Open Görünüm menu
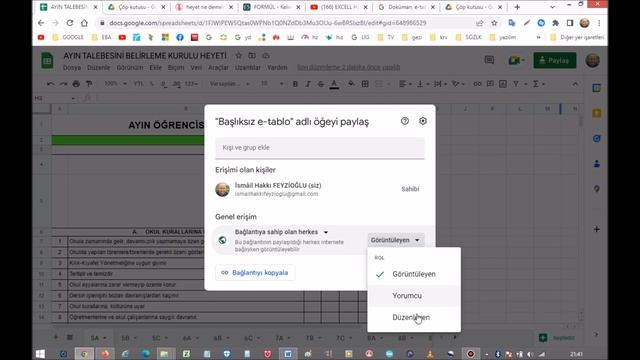The width and height of the screenshot is (640, 360). pos(130,67)
